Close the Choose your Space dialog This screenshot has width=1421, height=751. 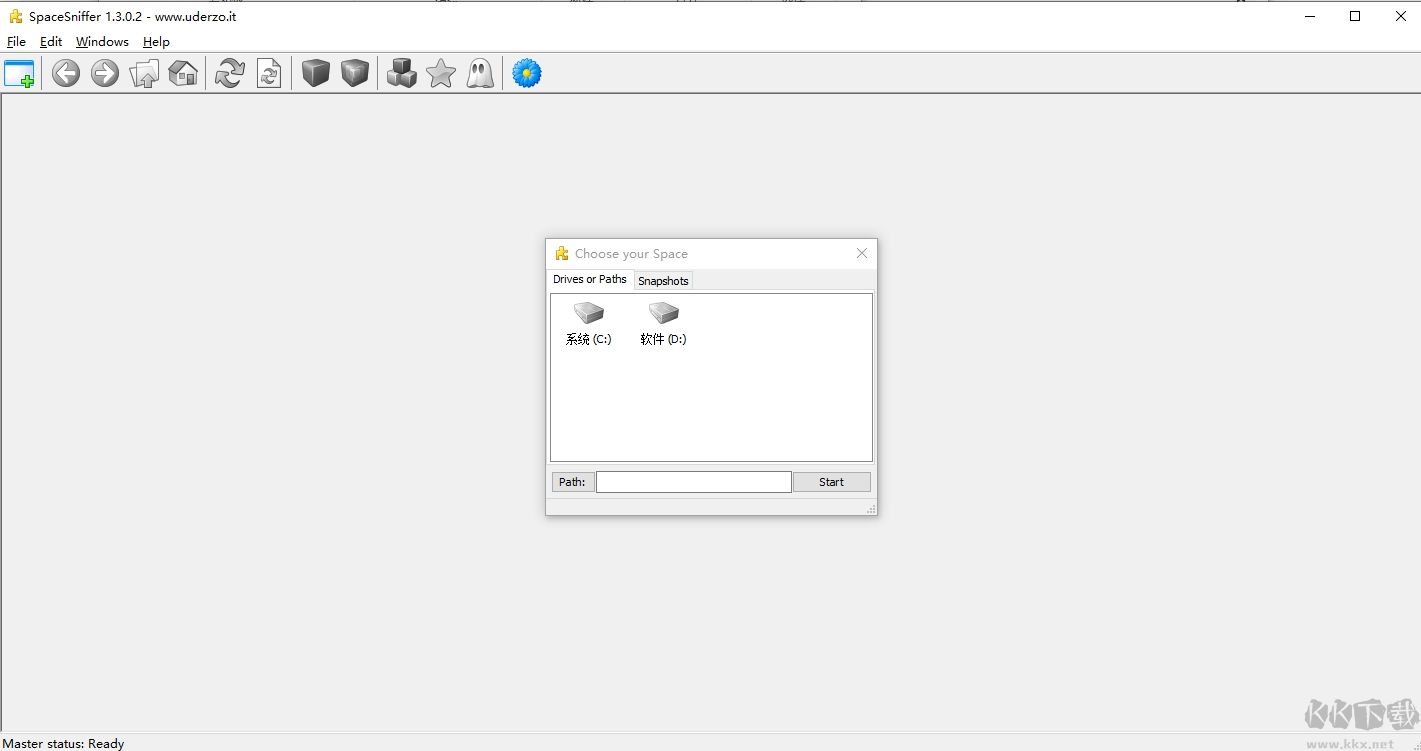point(862,254)
